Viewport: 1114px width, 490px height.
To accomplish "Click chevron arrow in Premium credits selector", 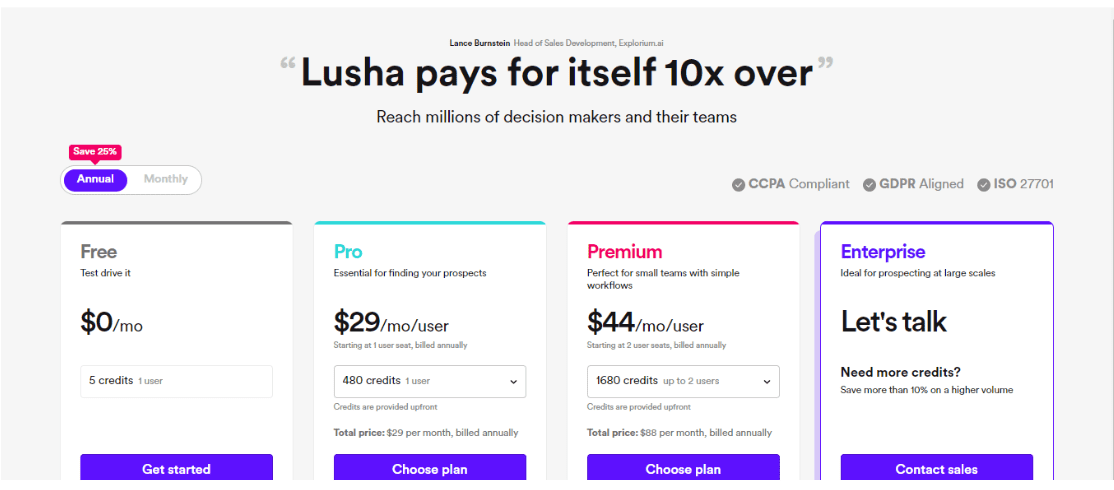I will 767,381.
